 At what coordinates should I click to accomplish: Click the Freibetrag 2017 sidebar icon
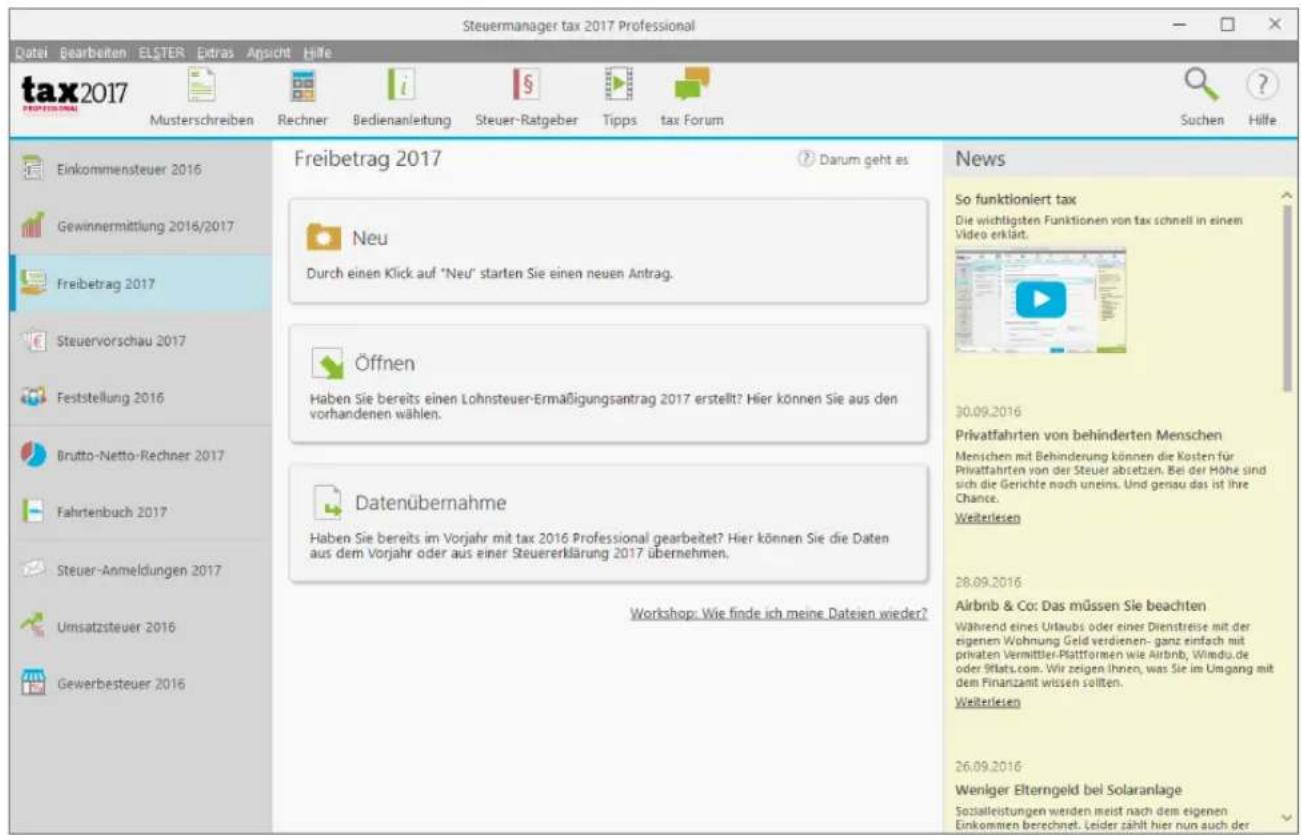click(x=33, y=283)
